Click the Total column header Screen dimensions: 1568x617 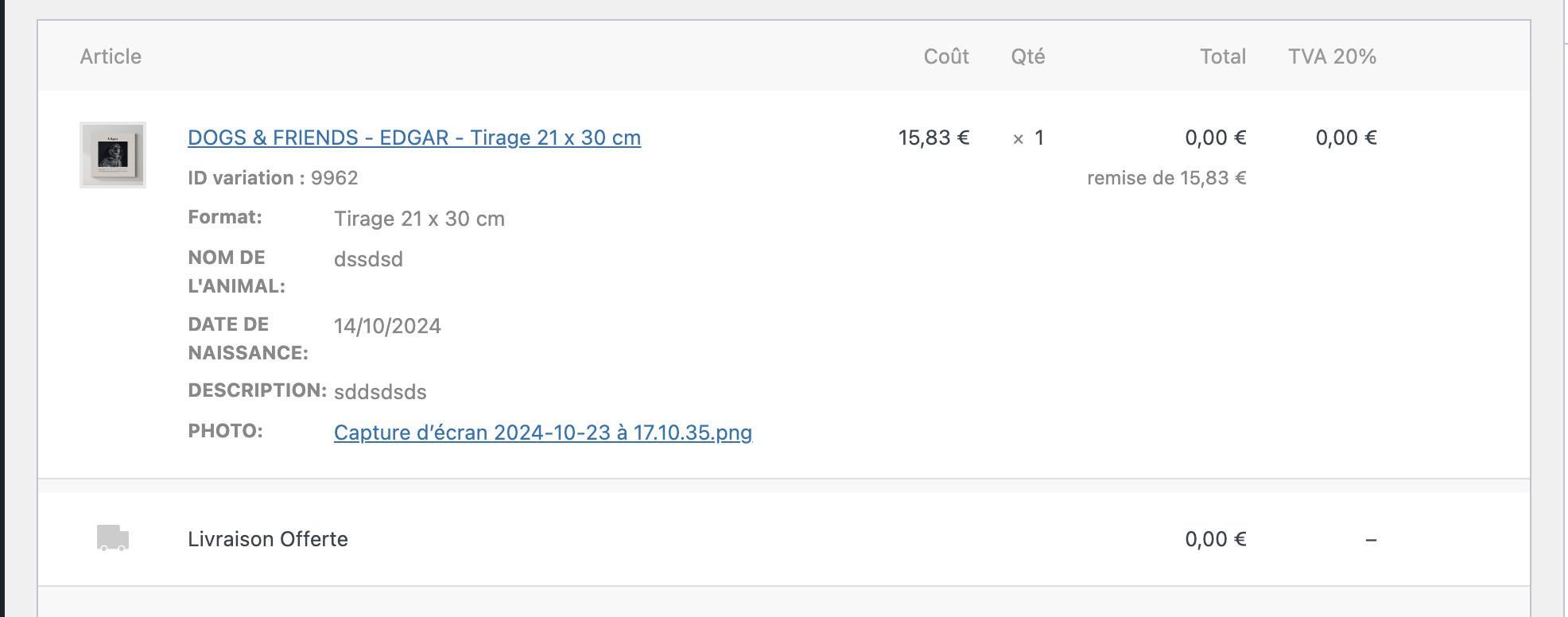[1223, 56]
